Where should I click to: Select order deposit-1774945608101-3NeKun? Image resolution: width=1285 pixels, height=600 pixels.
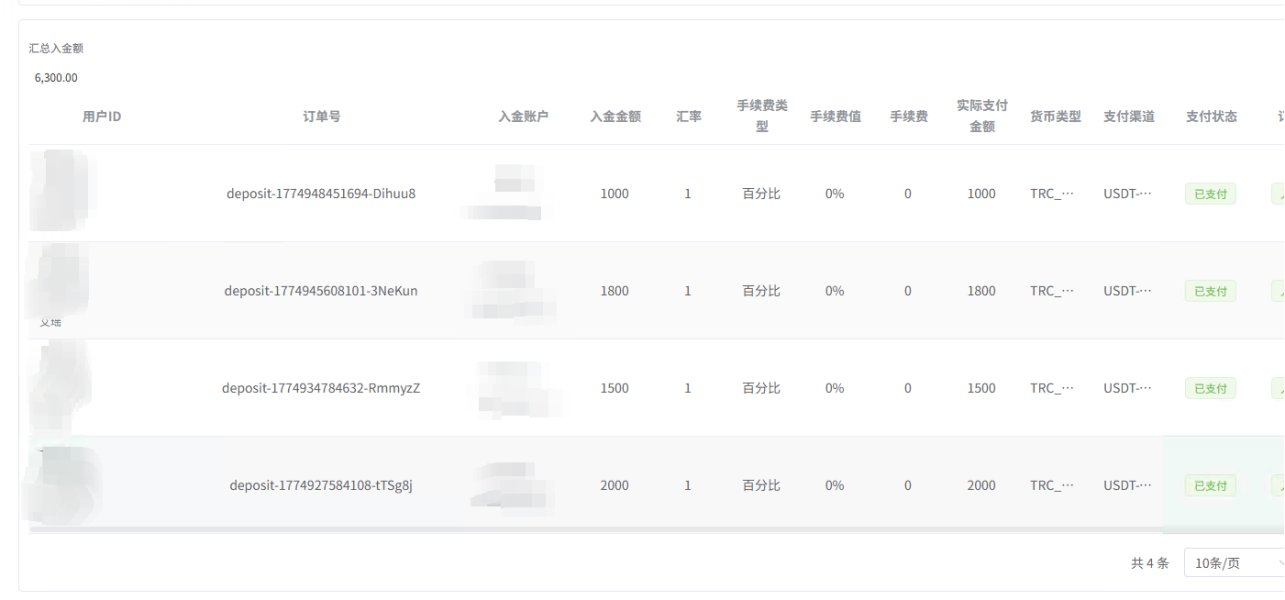pos(321,291)
